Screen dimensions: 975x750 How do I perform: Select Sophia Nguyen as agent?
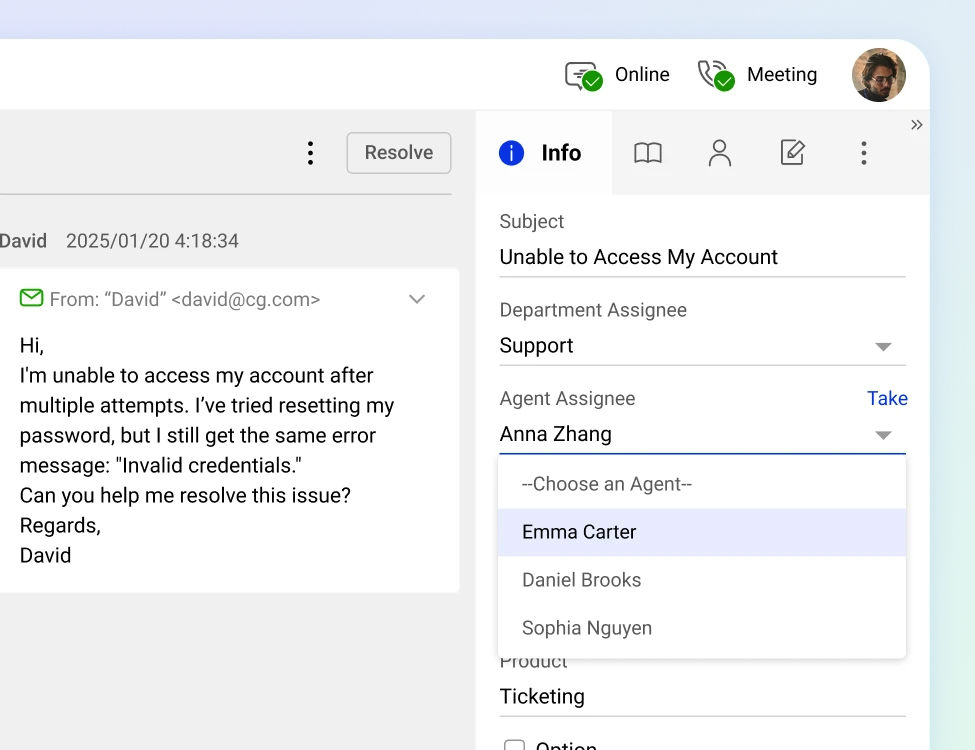pyautogui.click(x=701, y=628)
